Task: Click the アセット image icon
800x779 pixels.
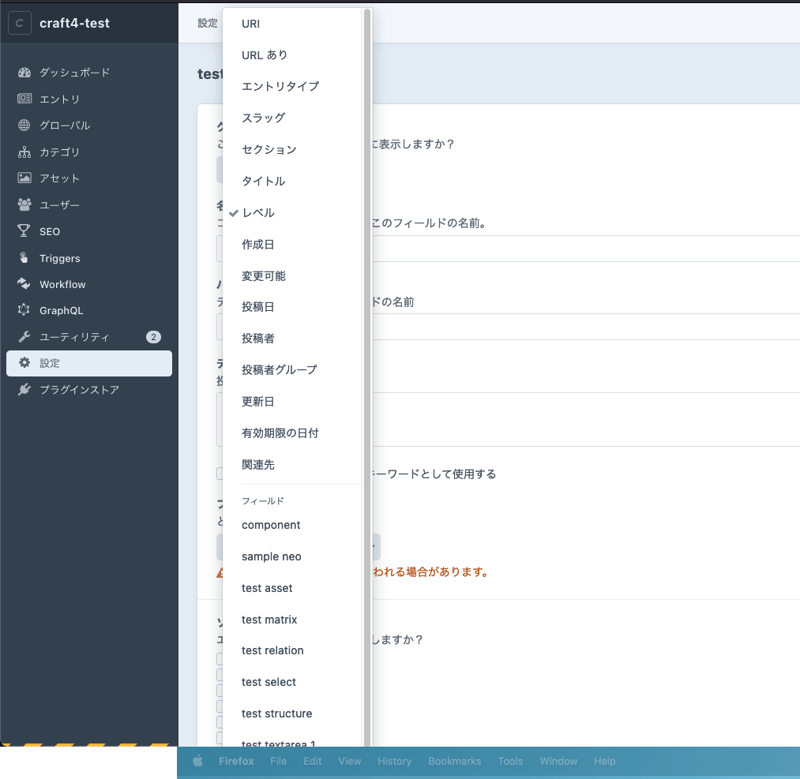Action: [24, 178]
